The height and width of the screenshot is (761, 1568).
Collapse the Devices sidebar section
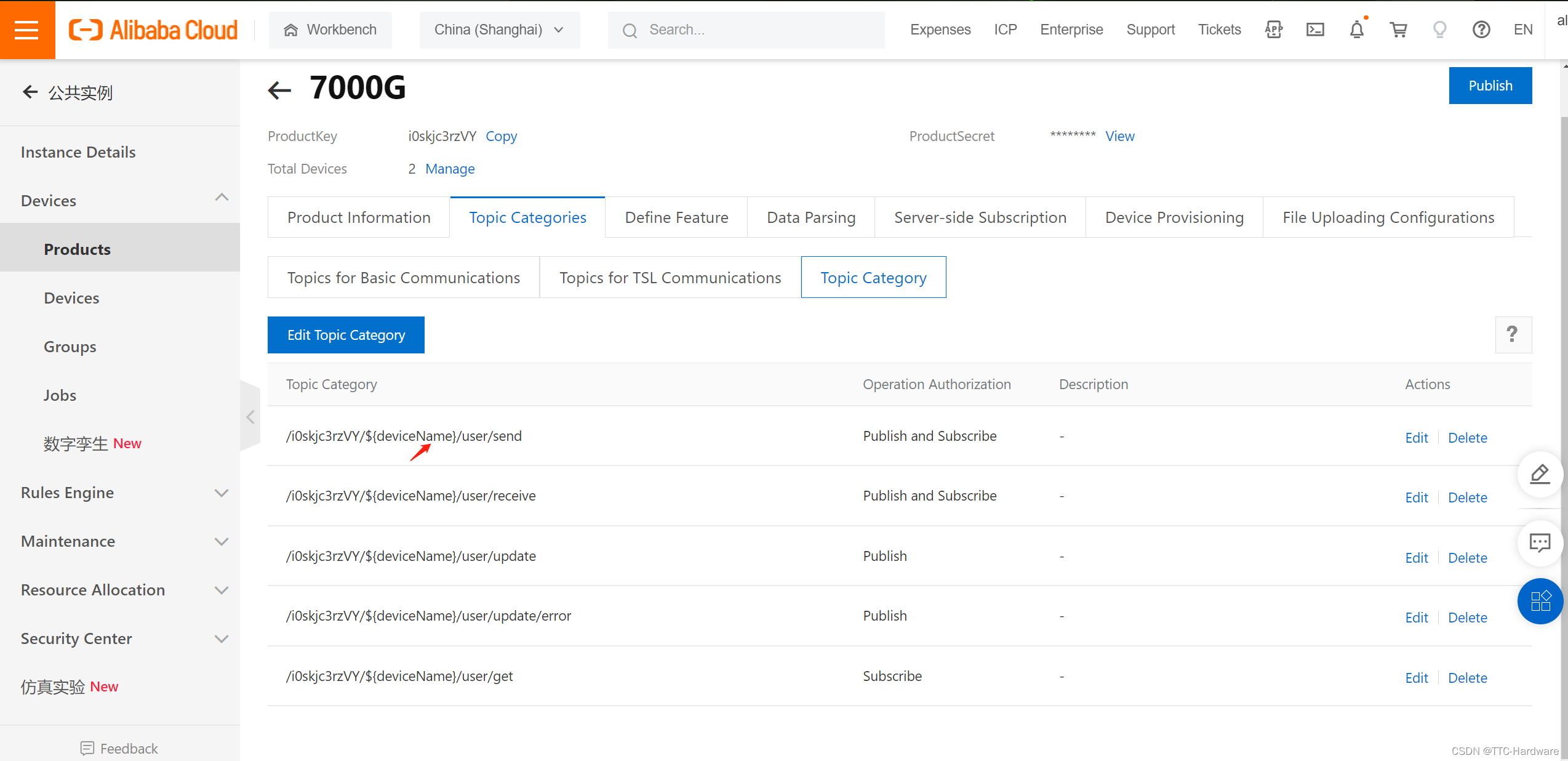point(222,197)
